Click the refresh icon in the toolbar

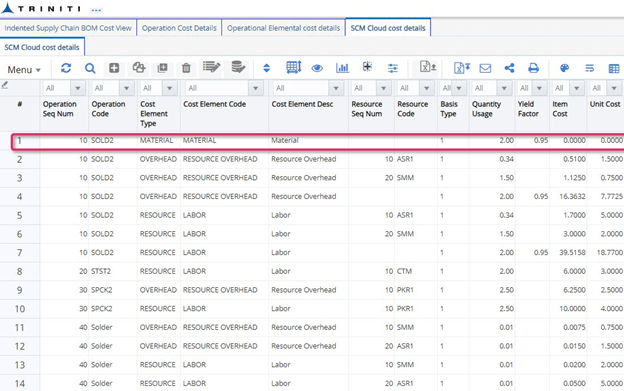tap(66, 68)
